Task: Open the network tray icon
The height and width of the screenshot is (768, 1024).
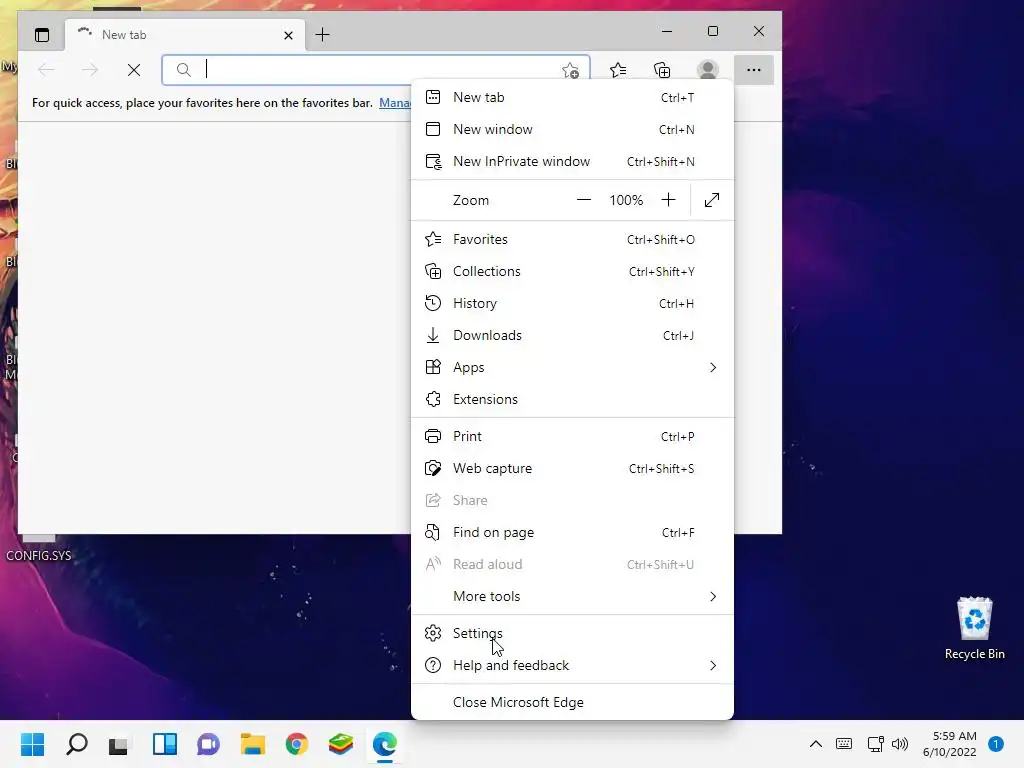Action: click(x=875, y=744)
